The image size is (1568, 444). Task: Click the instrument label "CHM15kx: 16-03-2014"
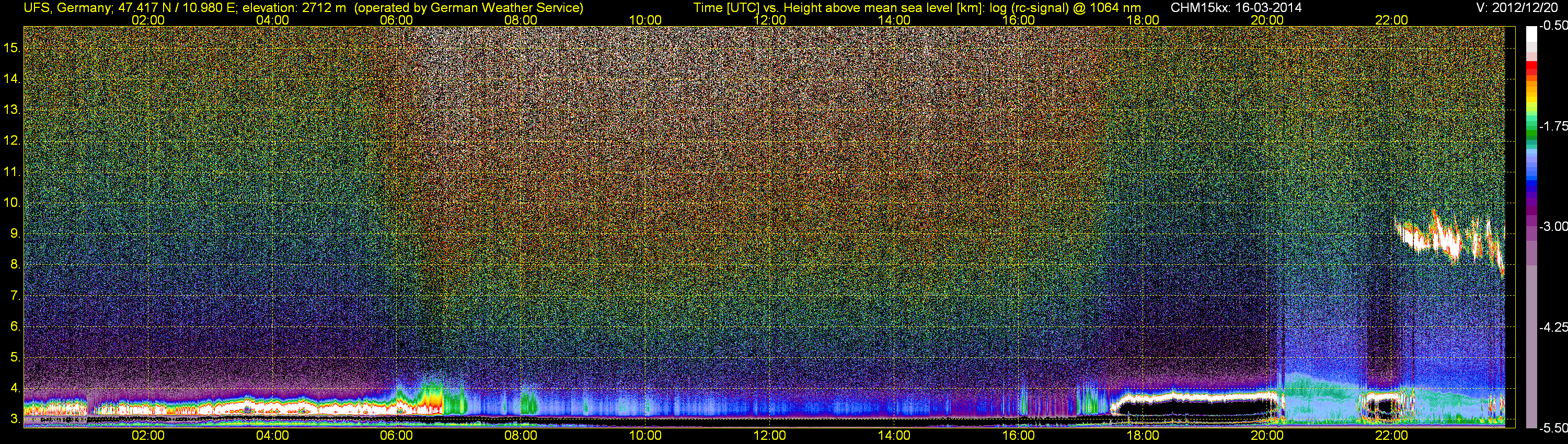[x=1236, y=8]
